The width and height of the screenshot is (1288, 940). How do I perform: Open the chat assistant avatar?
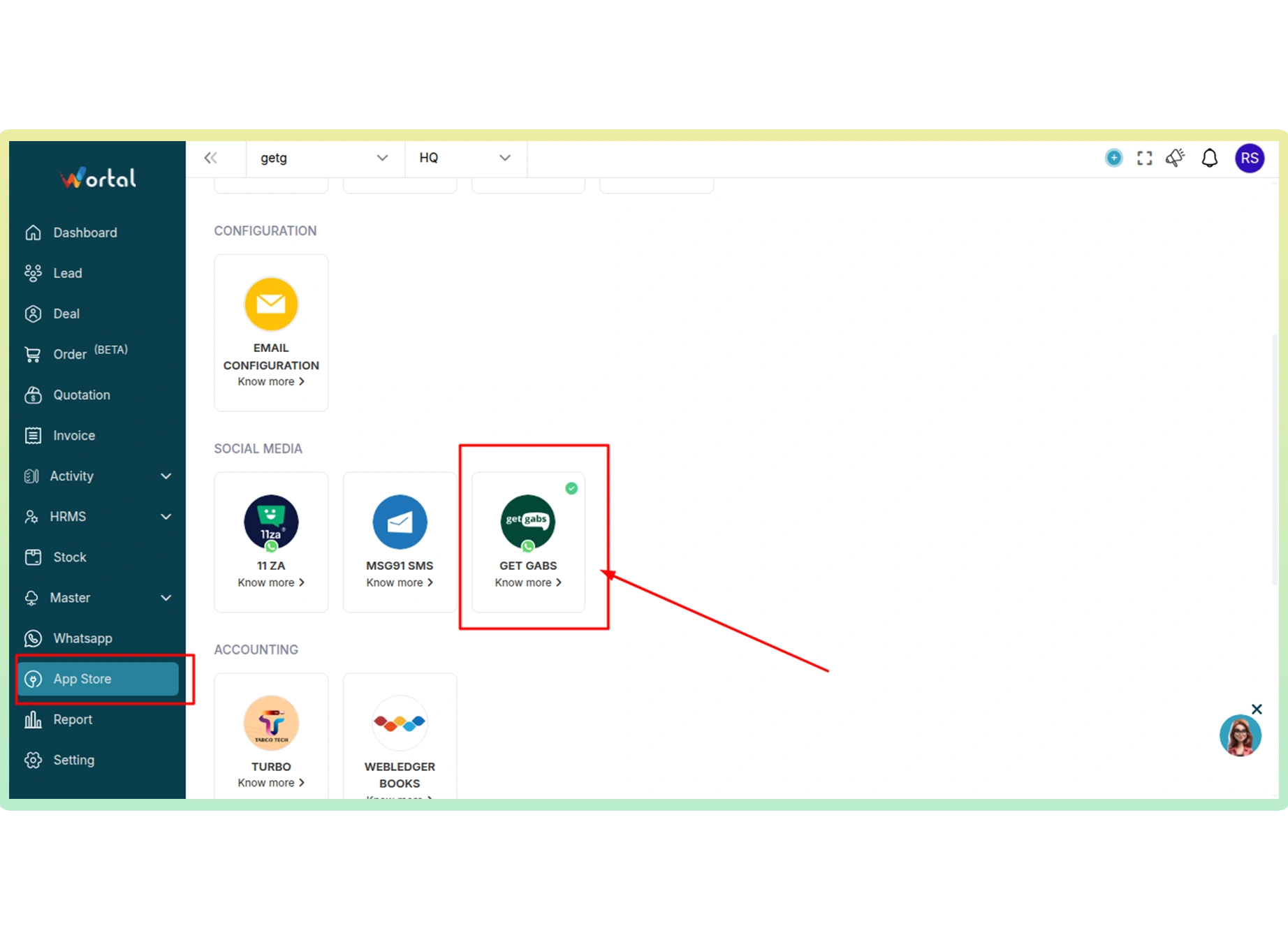[x=1240, y=735]
